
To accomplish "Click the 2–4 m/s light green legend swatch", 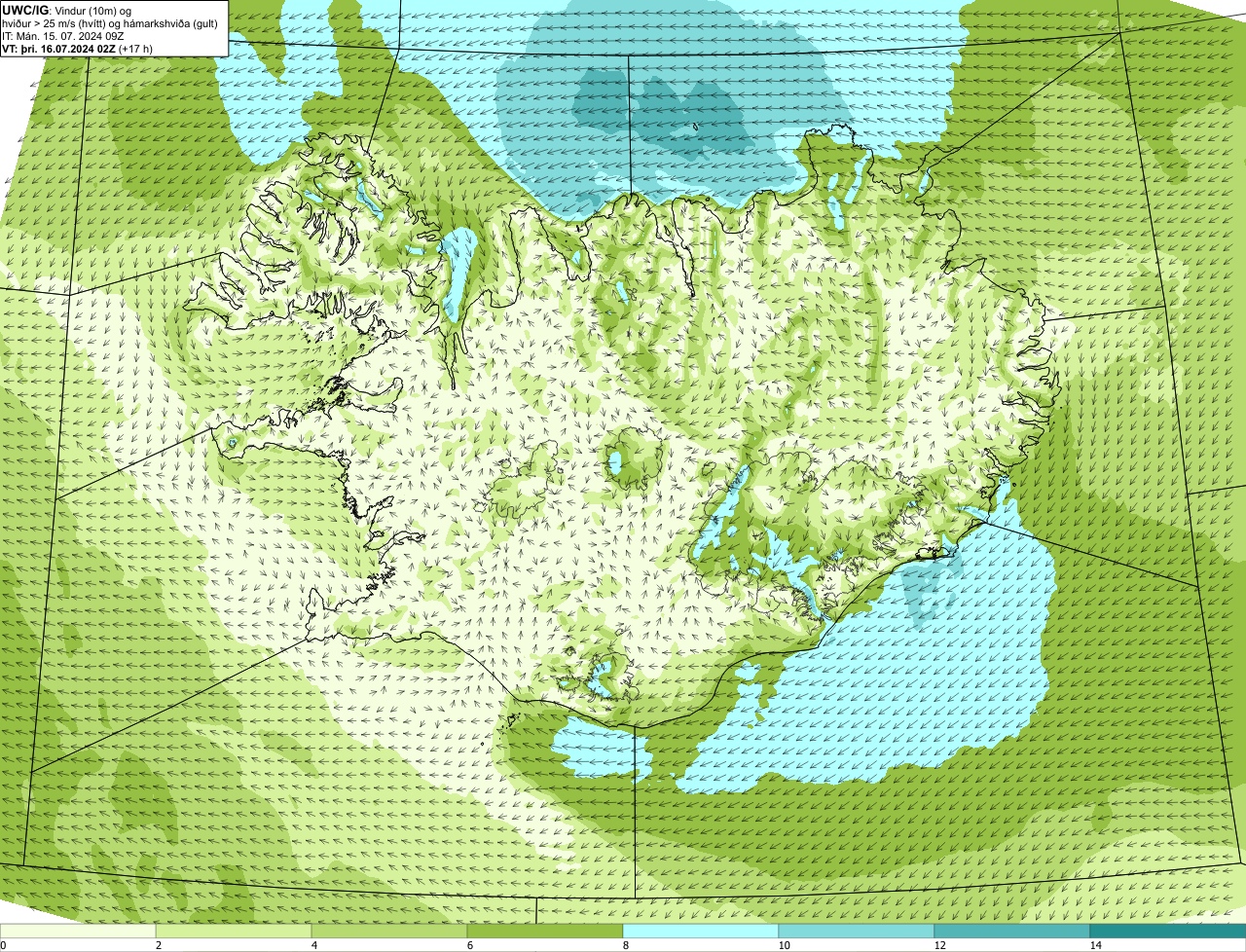I will coord(234,932).
